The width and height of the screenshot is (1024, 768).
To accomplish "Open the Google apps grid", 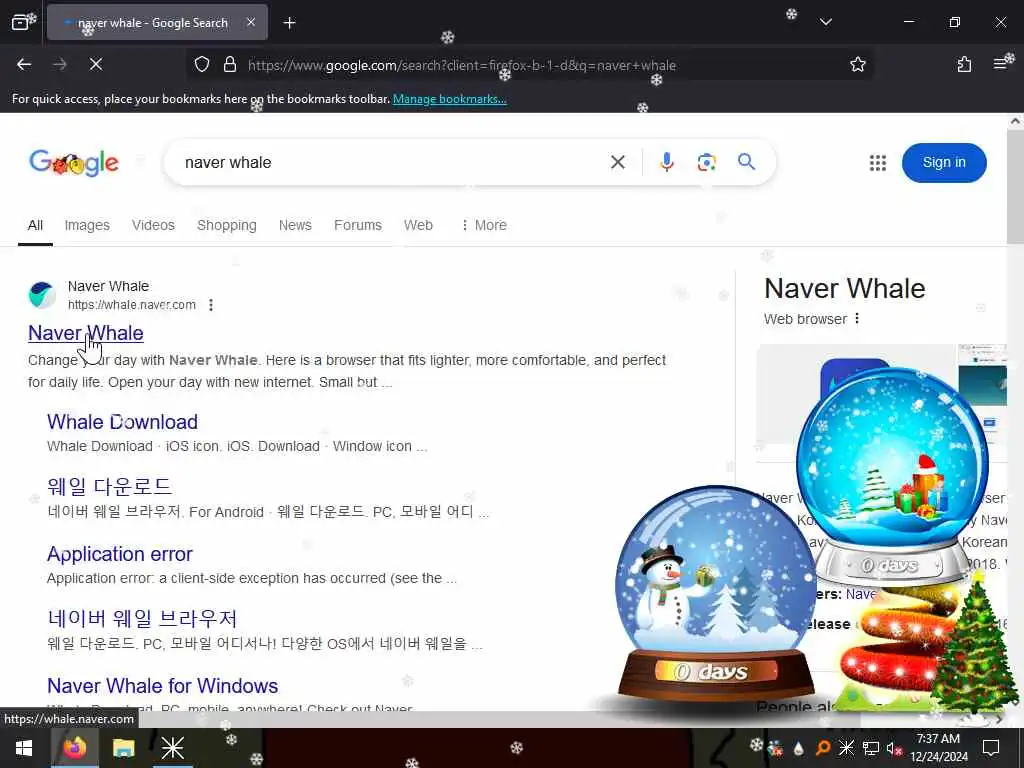I will point(878,163).
